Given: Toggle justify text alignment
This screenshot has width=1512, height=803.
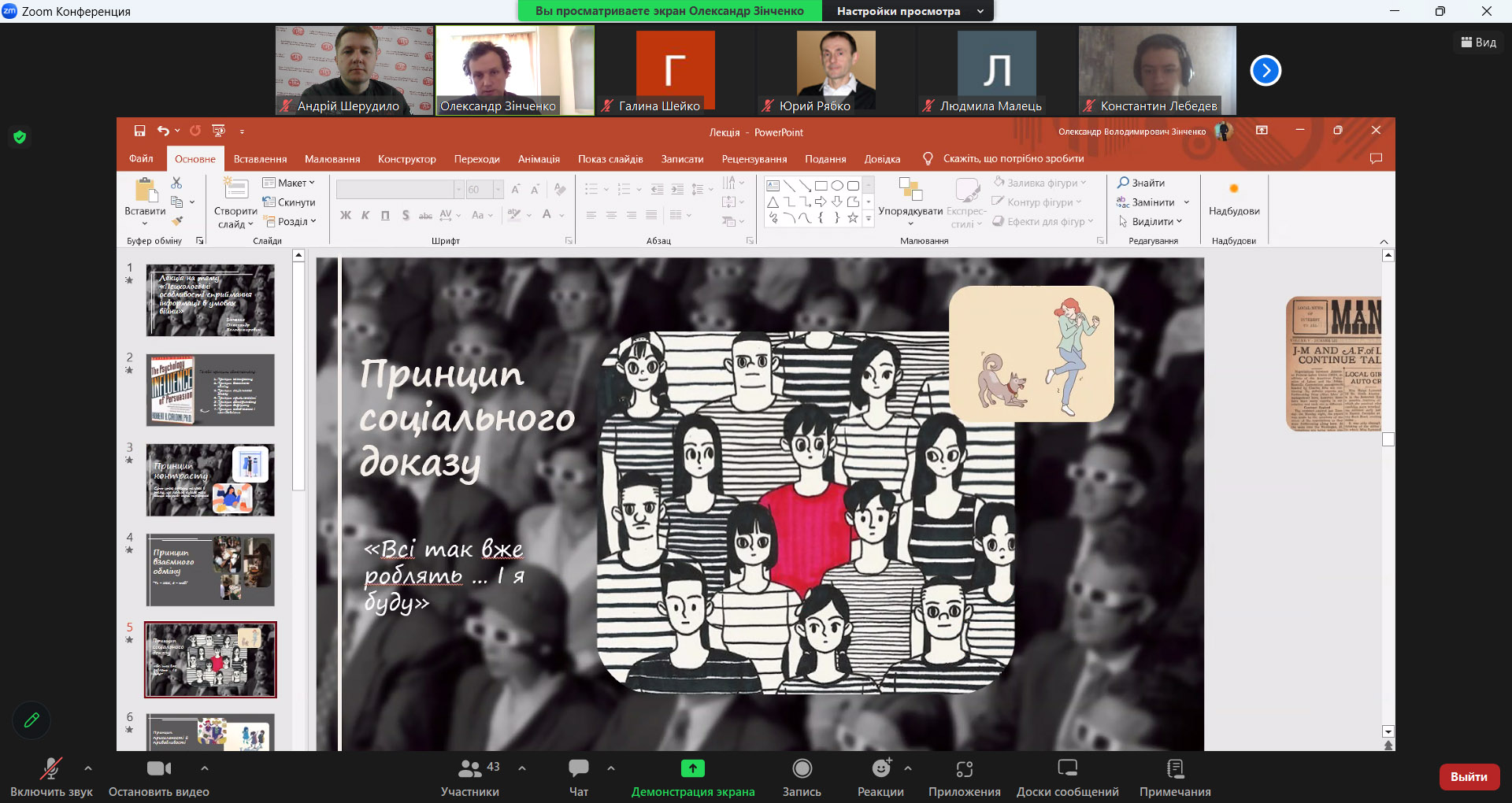Looking at the screenshot, I should (650, 215).
